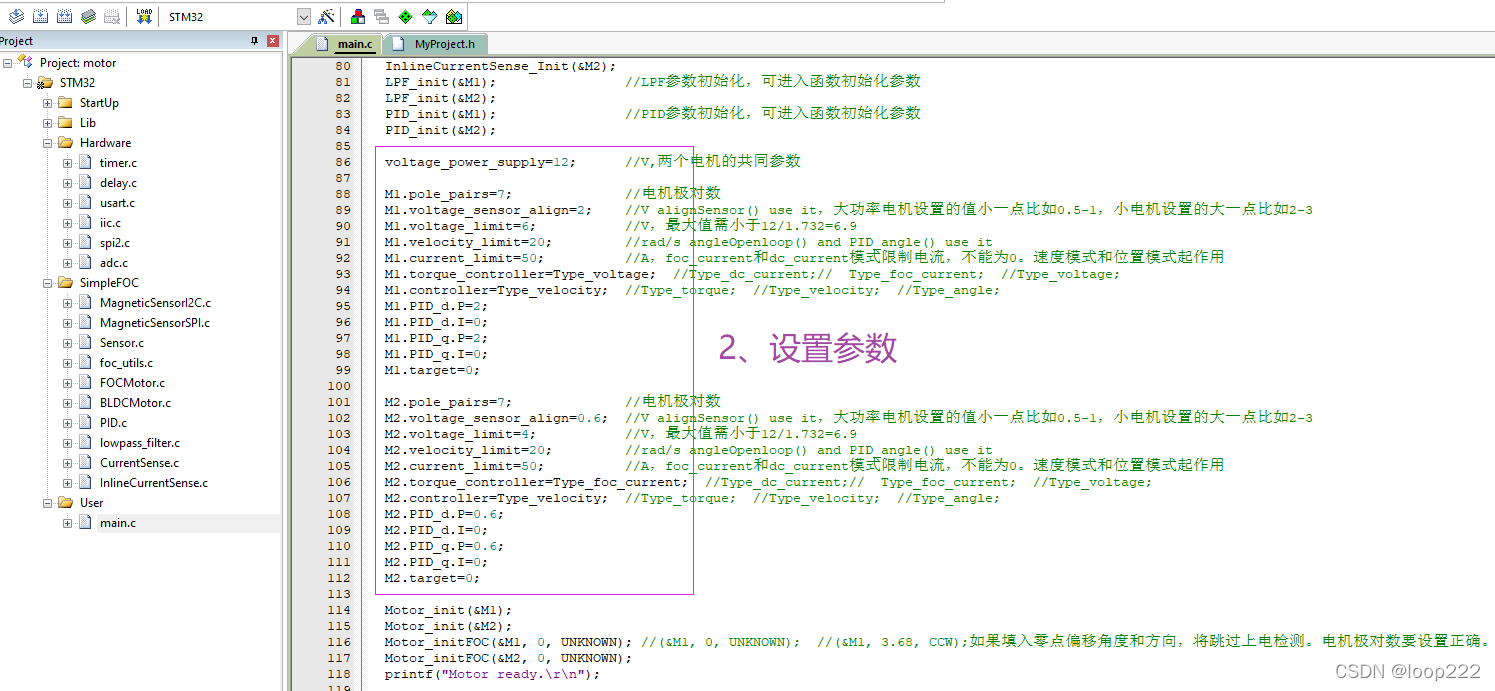Image resolution: width=1495 pixels, height=691 pixels.
Task: Select the User group in project tree
Action: coord(91,503)
